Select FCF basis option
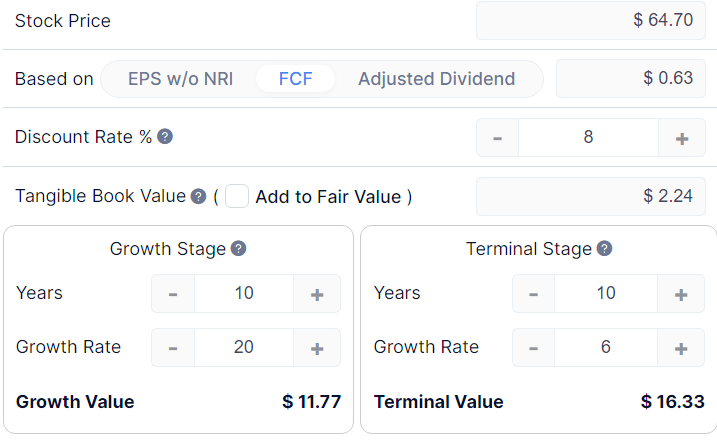The height and width of the screenshot is (440, 717). point(295,79)
